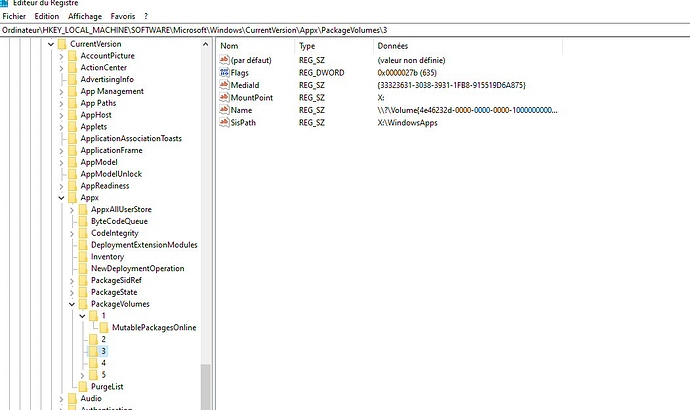The height and width of the screenshot is (410, 690).
Task: Select the App Paths key label
Action: pyautogui.click(x=98, y=103)
